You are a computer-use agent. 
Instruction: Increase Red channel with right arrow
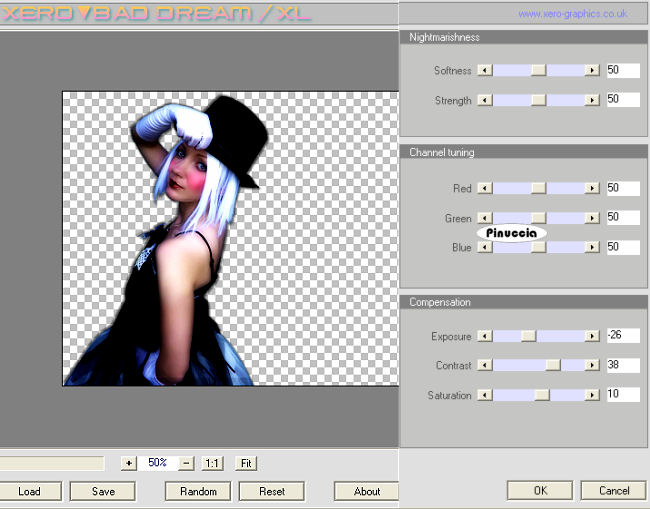(x=592, y=188)
